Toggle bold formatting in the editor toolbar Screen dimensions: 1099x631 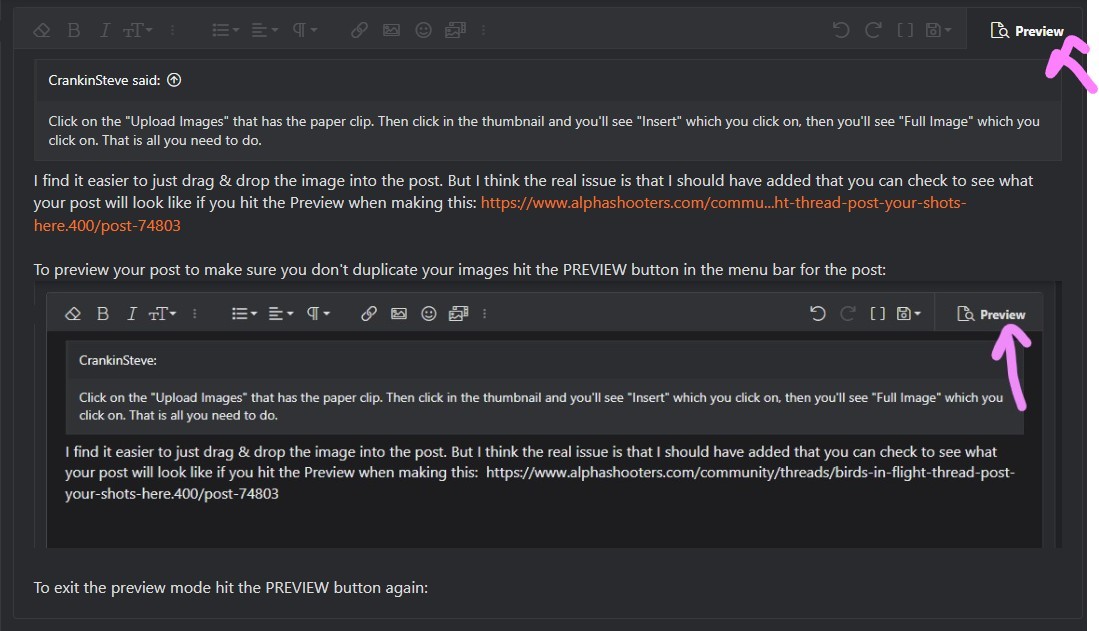[73, 30]
